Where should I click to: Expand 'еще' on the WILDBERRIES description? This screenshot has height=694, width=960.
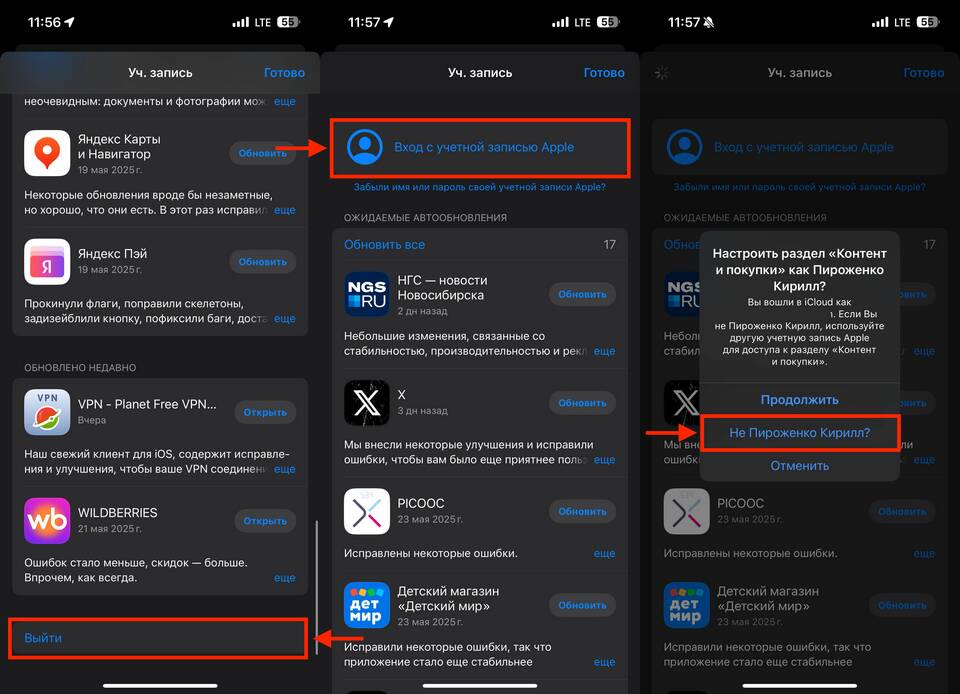[284, 577]
